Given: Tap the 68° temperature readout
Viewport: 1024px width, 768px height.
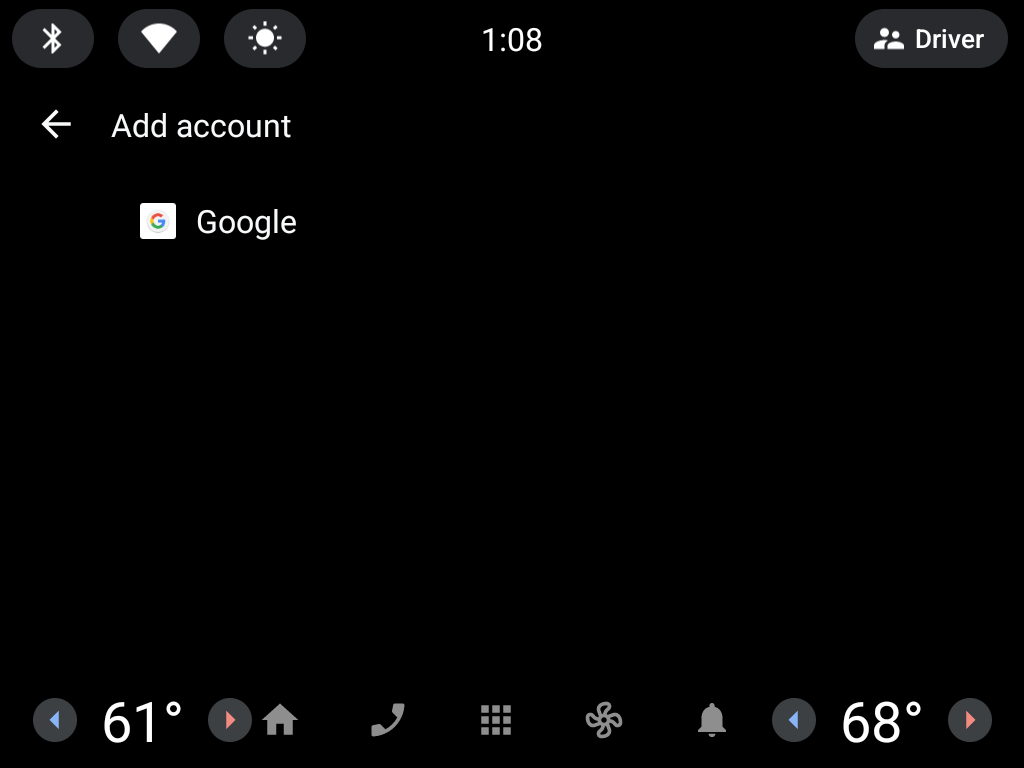Looking at the screenshot, I should coord(882,722).
